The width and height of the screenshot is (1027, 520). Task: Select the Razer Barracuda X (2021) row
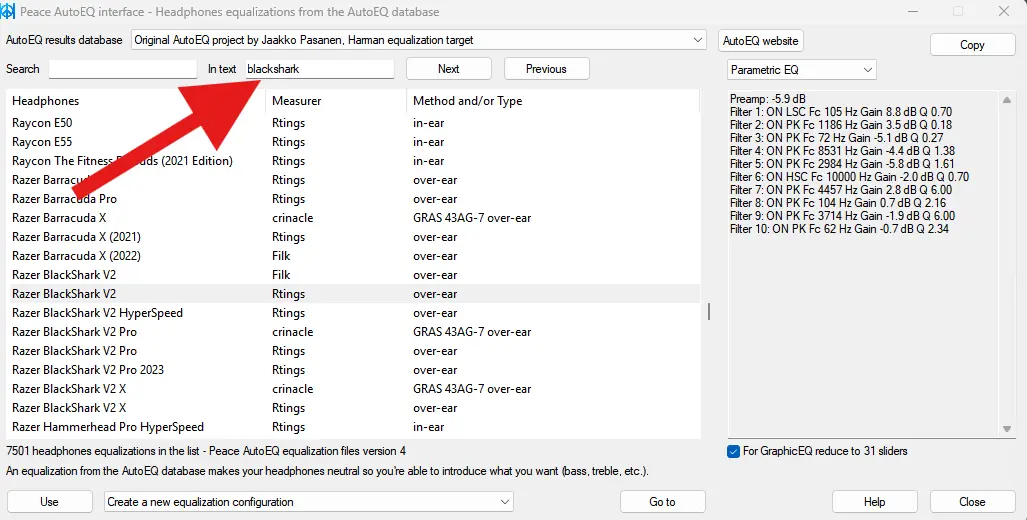coord(353,236)
